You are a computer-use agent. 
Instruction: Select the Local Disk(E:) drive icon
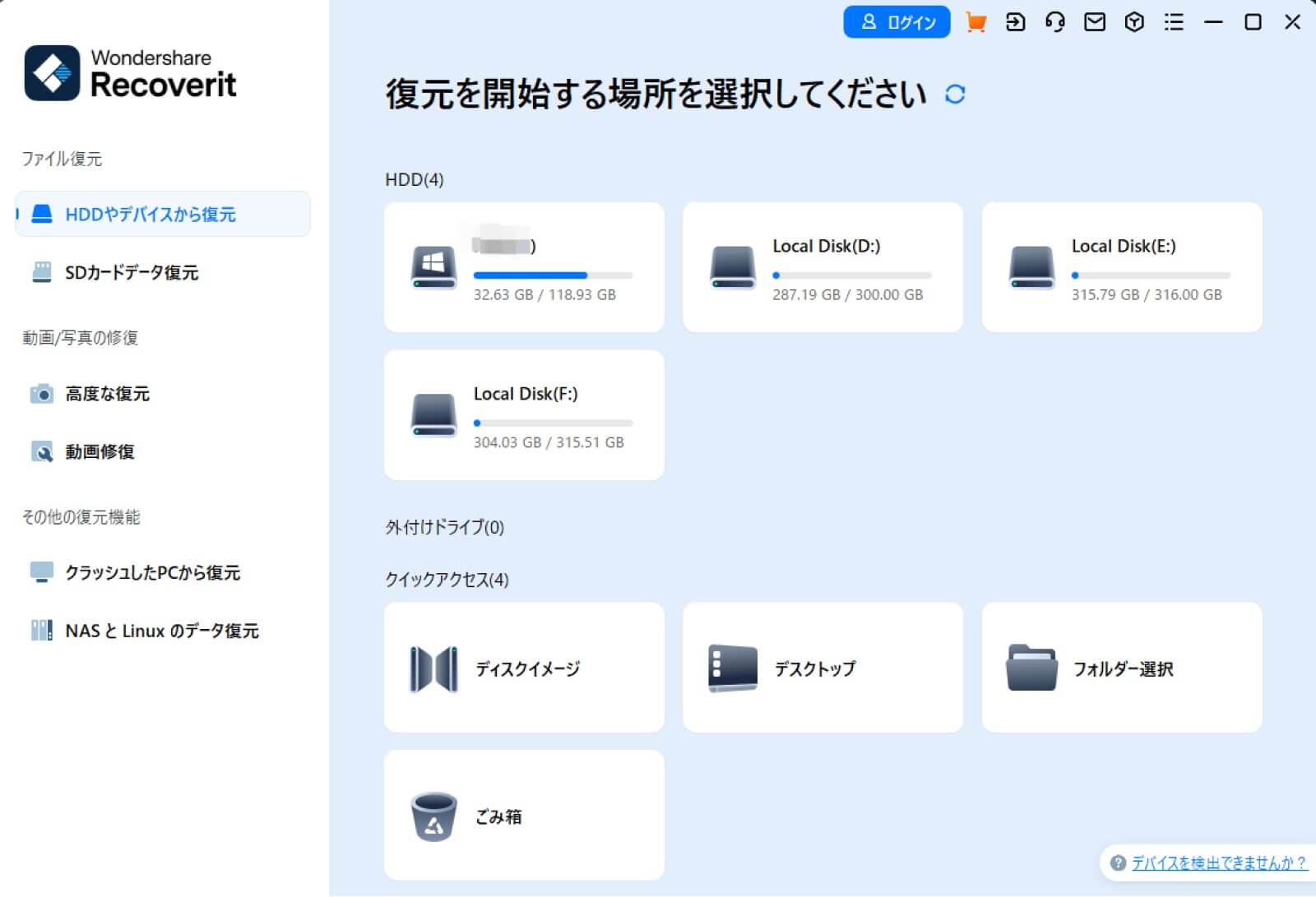pyautogui.click(x=1031, y=268)
